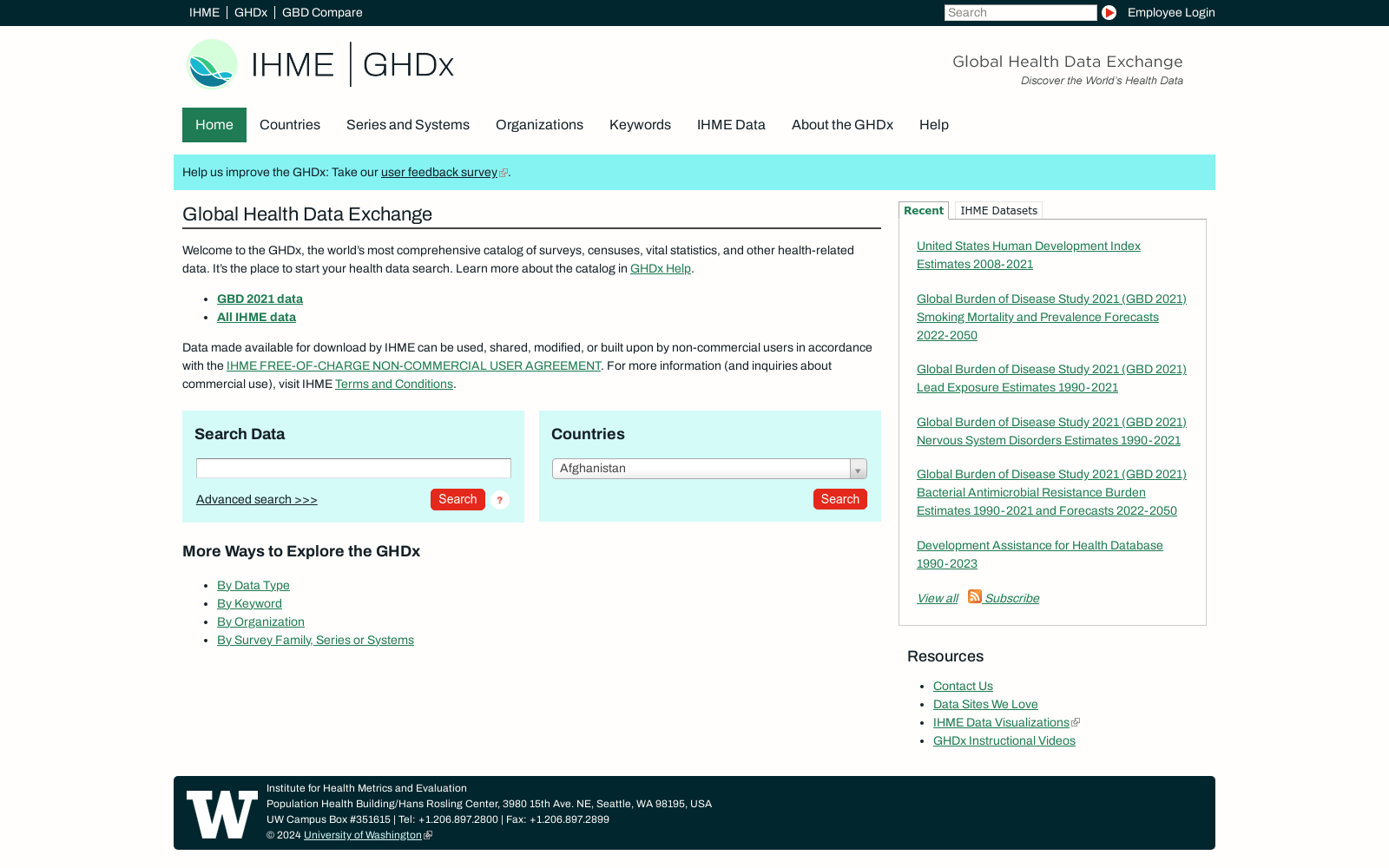The width and height of the screenshot is (1389, 868).
Task: Click the IHME link in top bar
Action: coord(205,12)
